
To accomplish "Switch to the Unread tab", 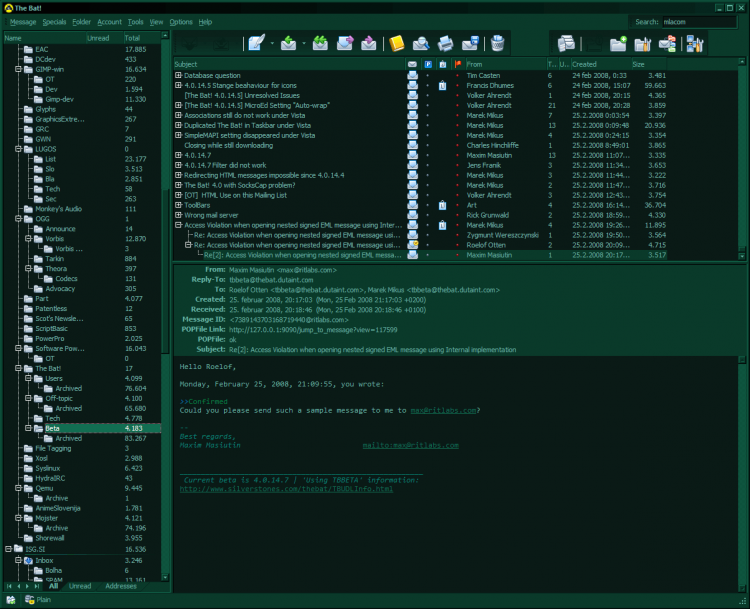I will click(80, 586).
